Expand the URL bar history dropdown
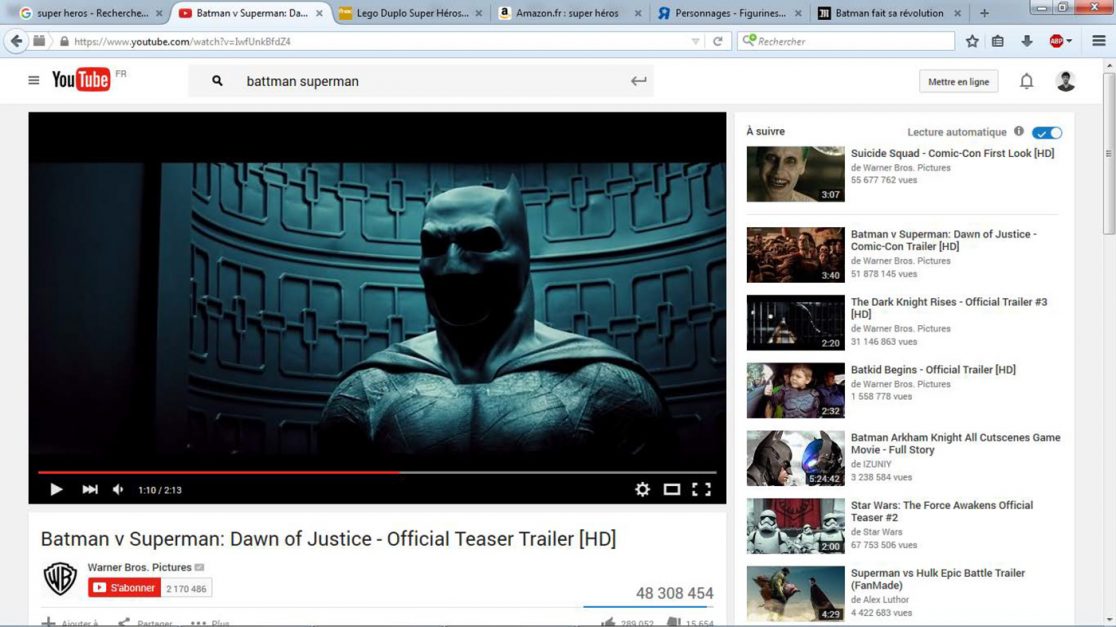 click(x=695, y=42)
